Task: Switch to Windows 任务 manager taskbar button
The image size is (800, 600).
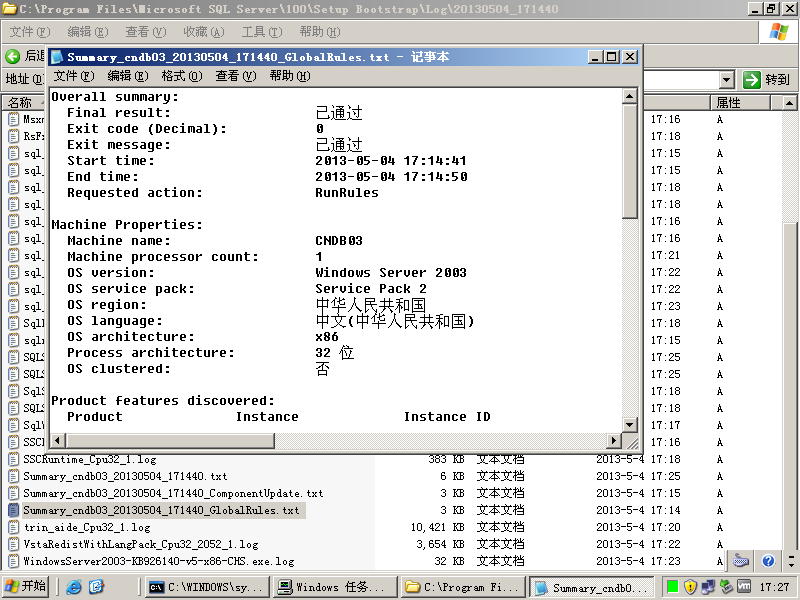Action: point(334,587)
